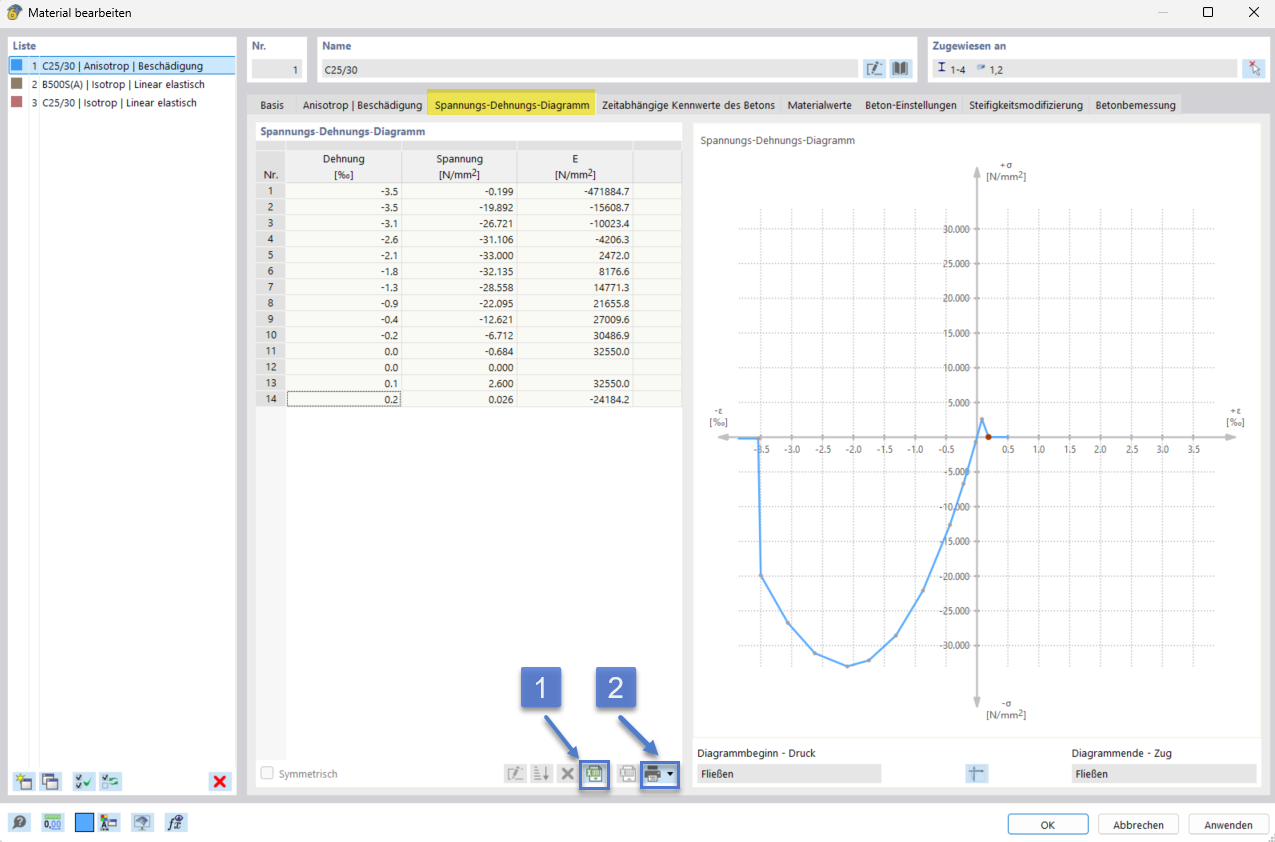Click the red swatch of material 3
1275x842 pixels.
(16, 102)
